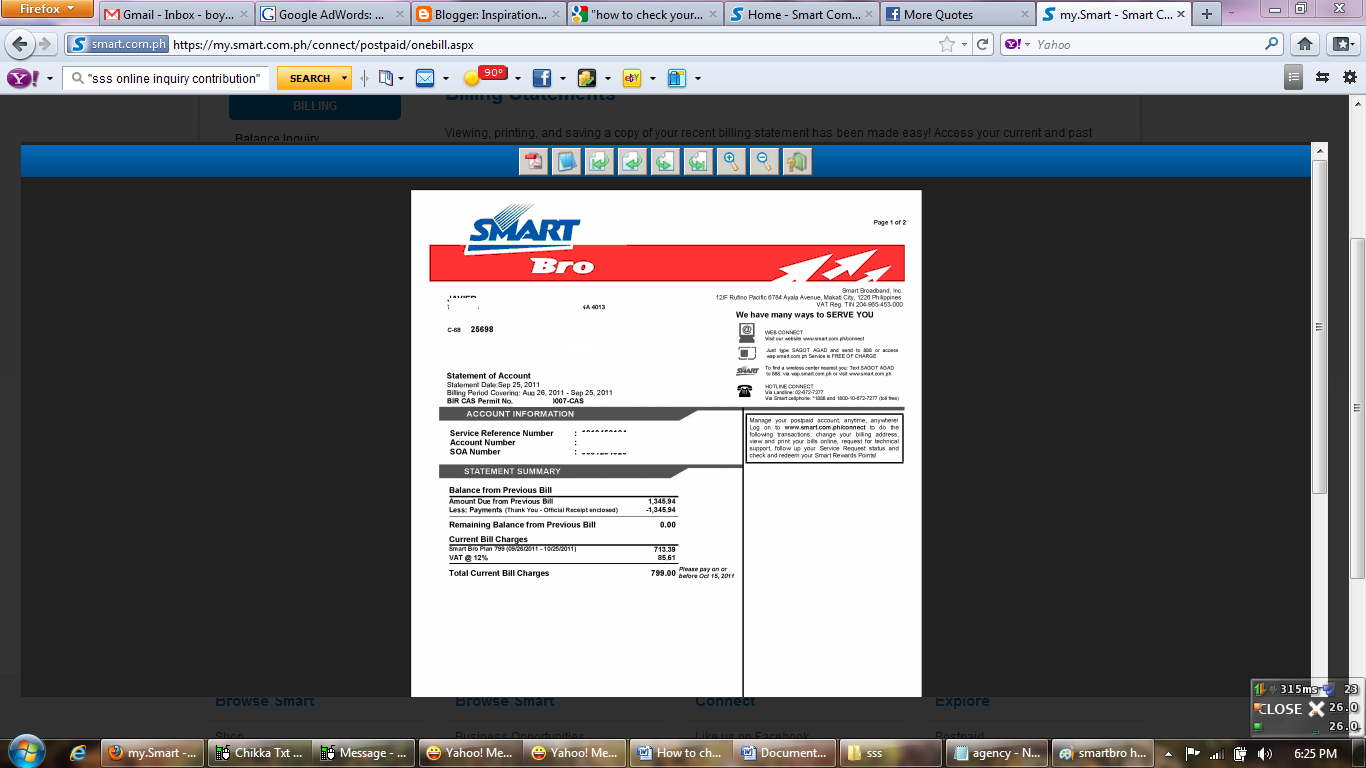
Task: Click the Windows Start button
Action: pyautogui.click(x=25, y=752)
